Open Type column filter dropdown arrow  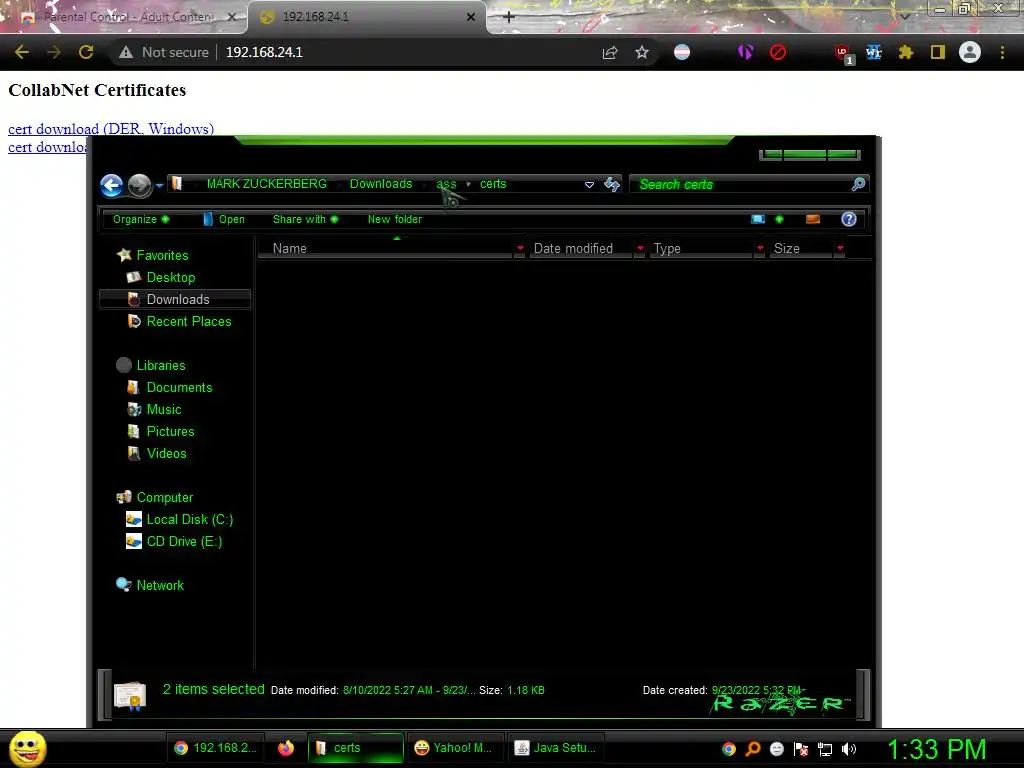760,249
